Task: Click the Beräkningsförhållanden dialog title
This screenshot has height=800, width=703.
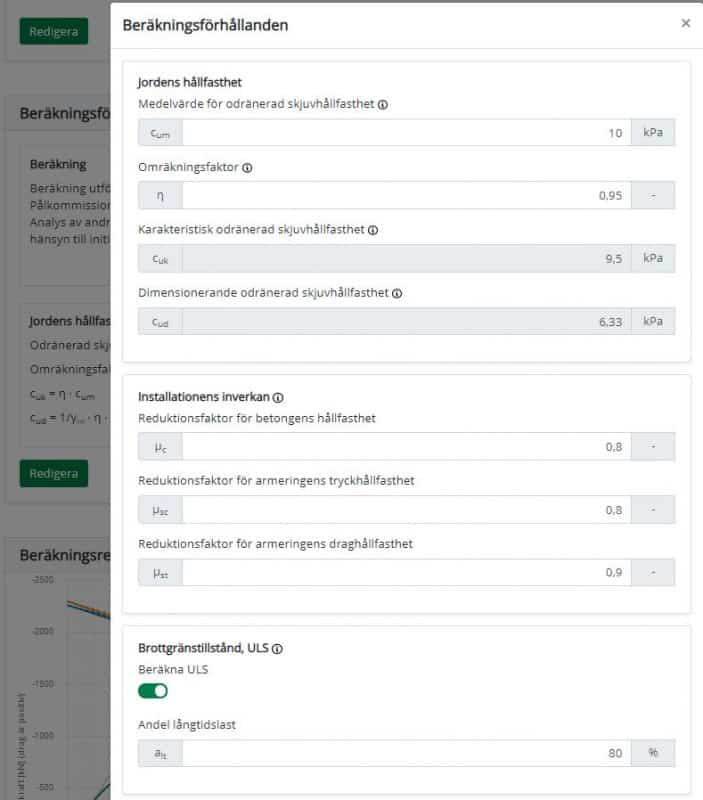Action: click(205, 25)
